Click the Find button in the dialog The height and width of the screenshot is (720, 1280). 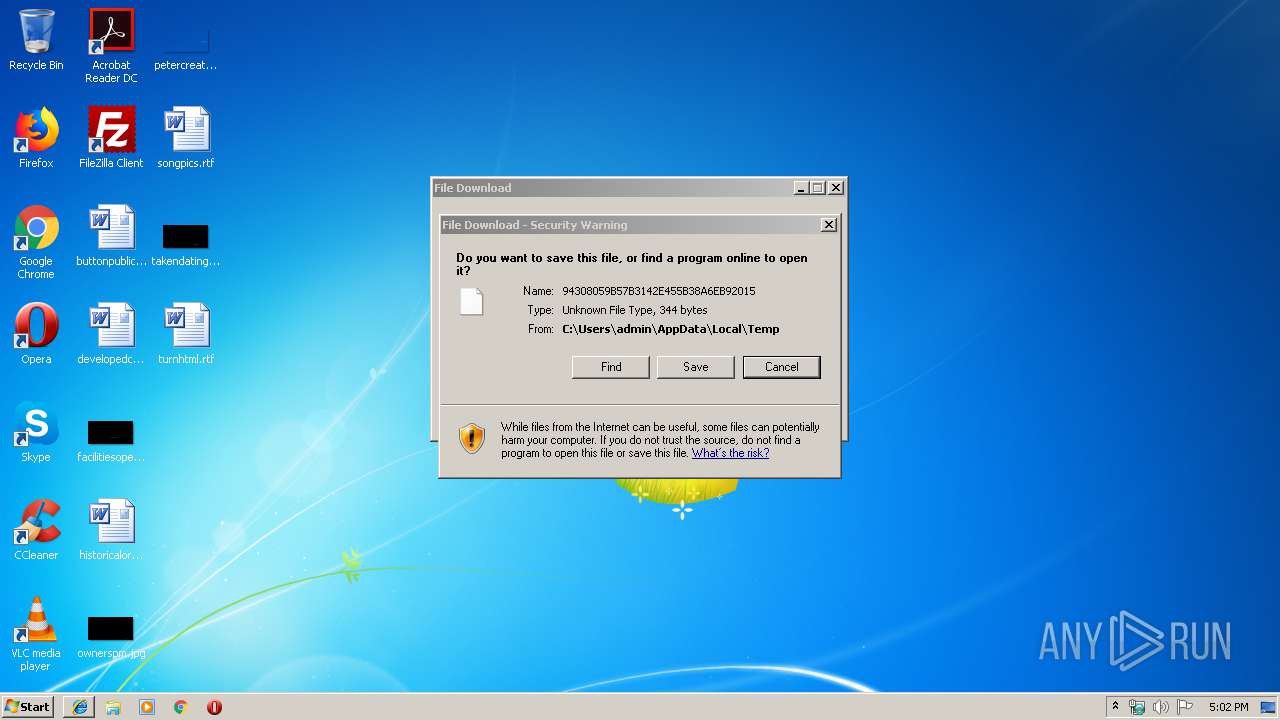click(x=611, y=367)
